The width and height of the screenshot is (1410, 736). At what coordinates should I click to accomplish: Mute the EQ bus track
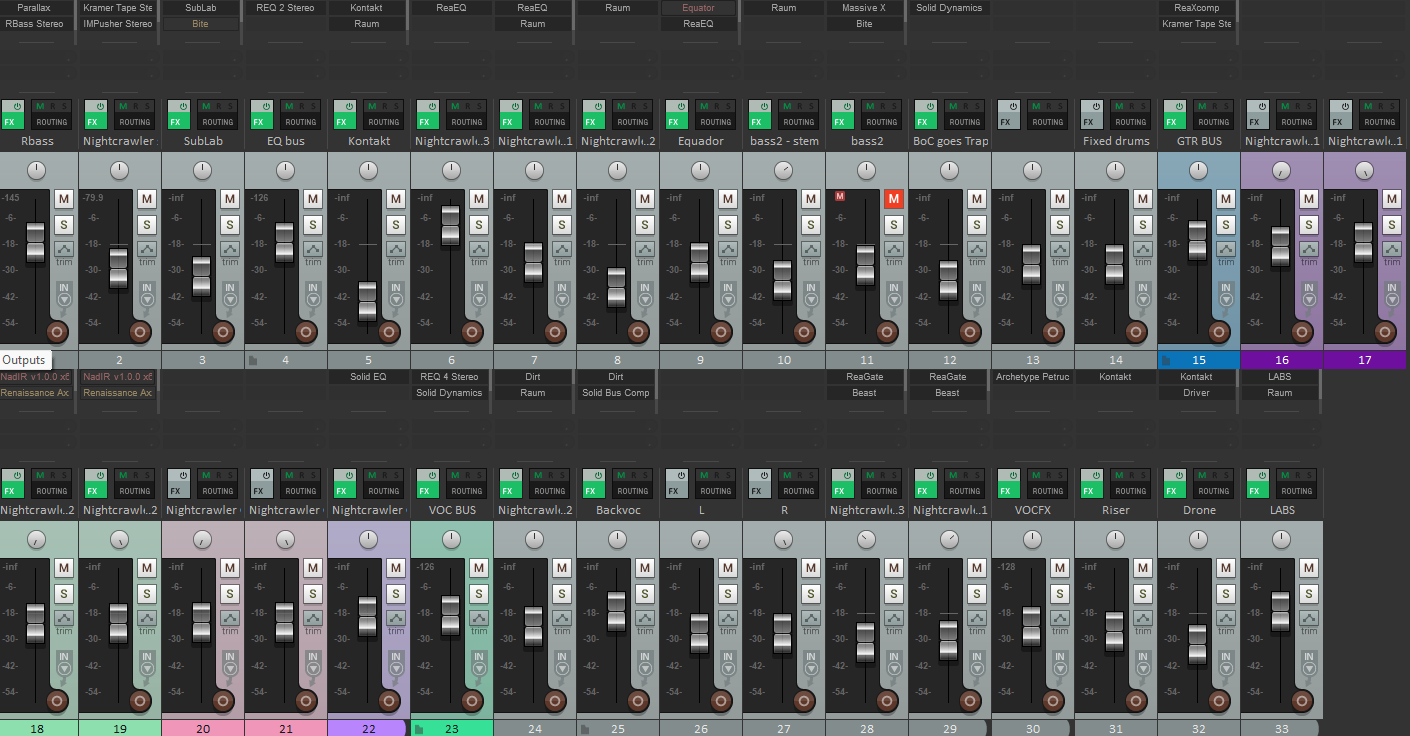[313, 199]
